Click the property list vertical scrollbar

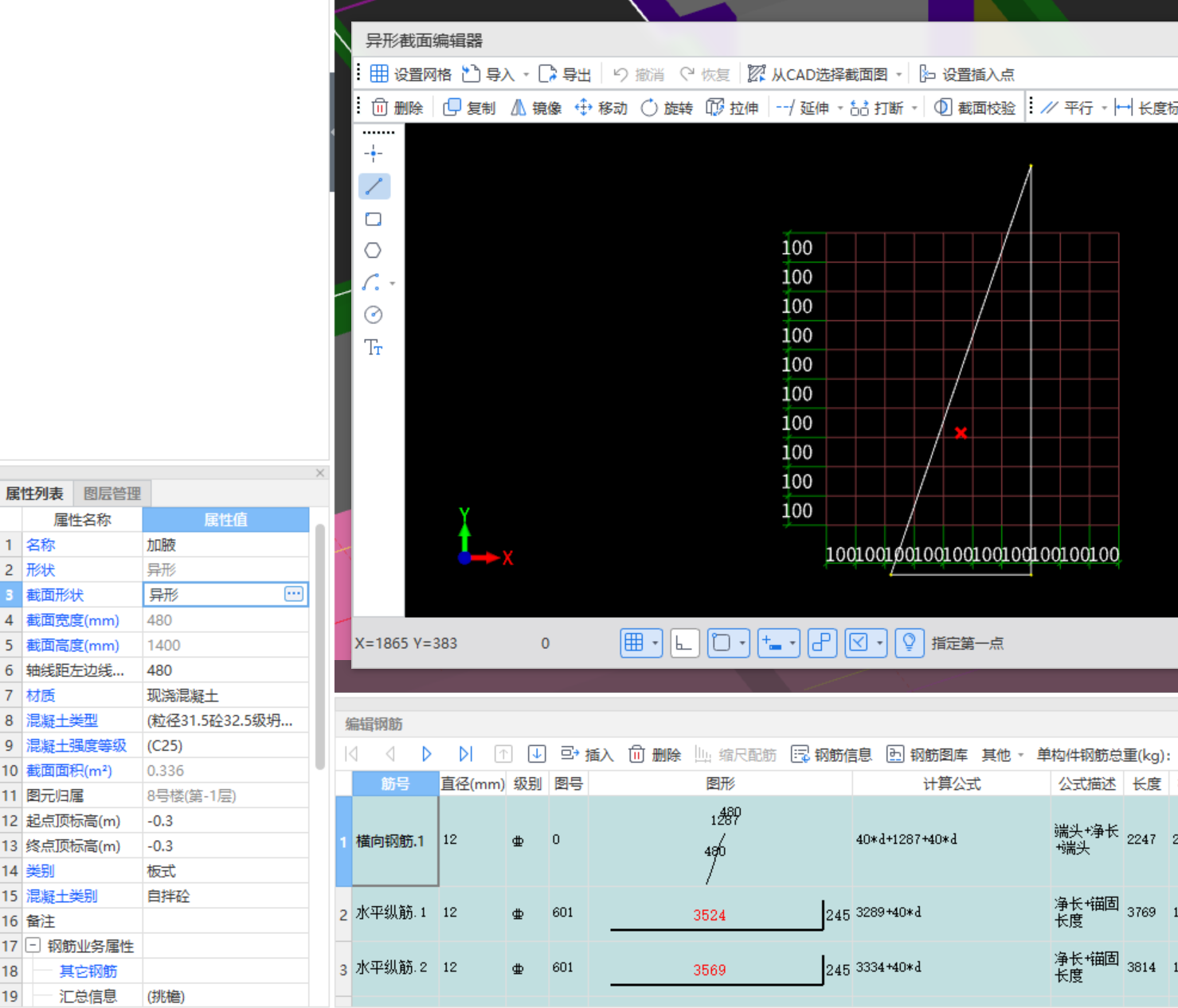(320, 645)
